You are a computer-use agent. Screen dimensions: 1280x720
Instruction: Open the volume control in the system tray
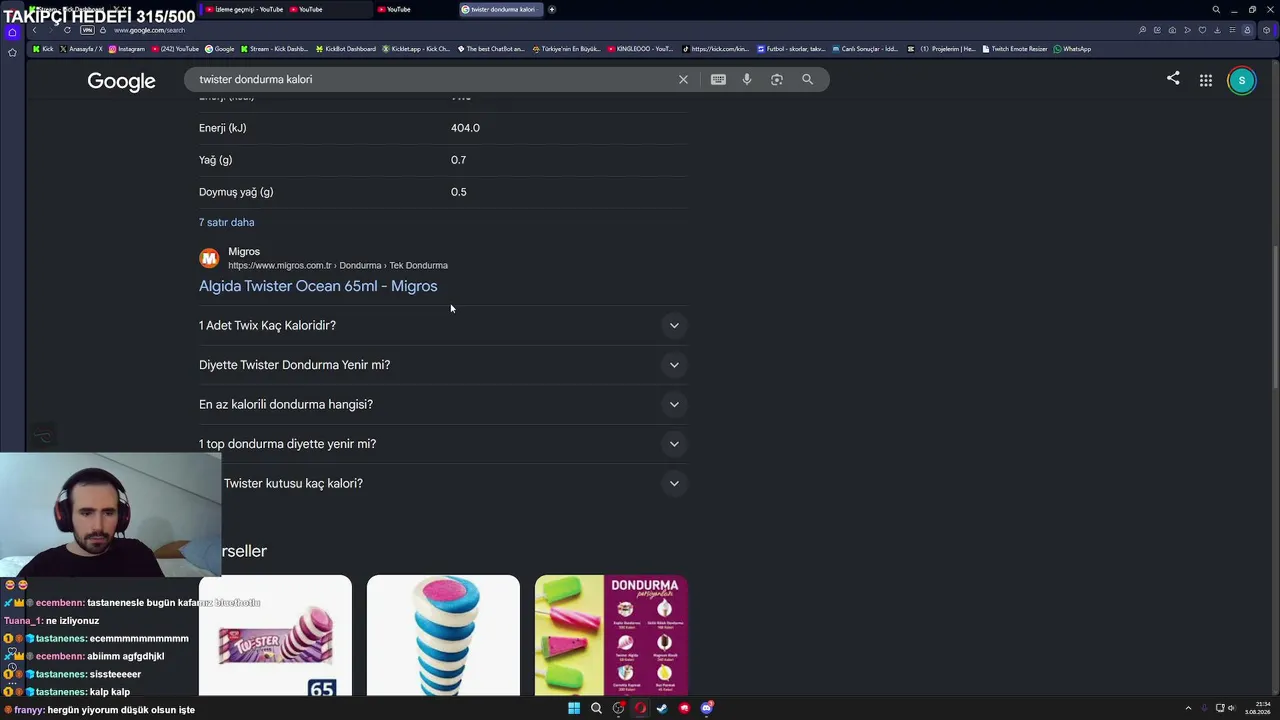tap(1230, 708)
